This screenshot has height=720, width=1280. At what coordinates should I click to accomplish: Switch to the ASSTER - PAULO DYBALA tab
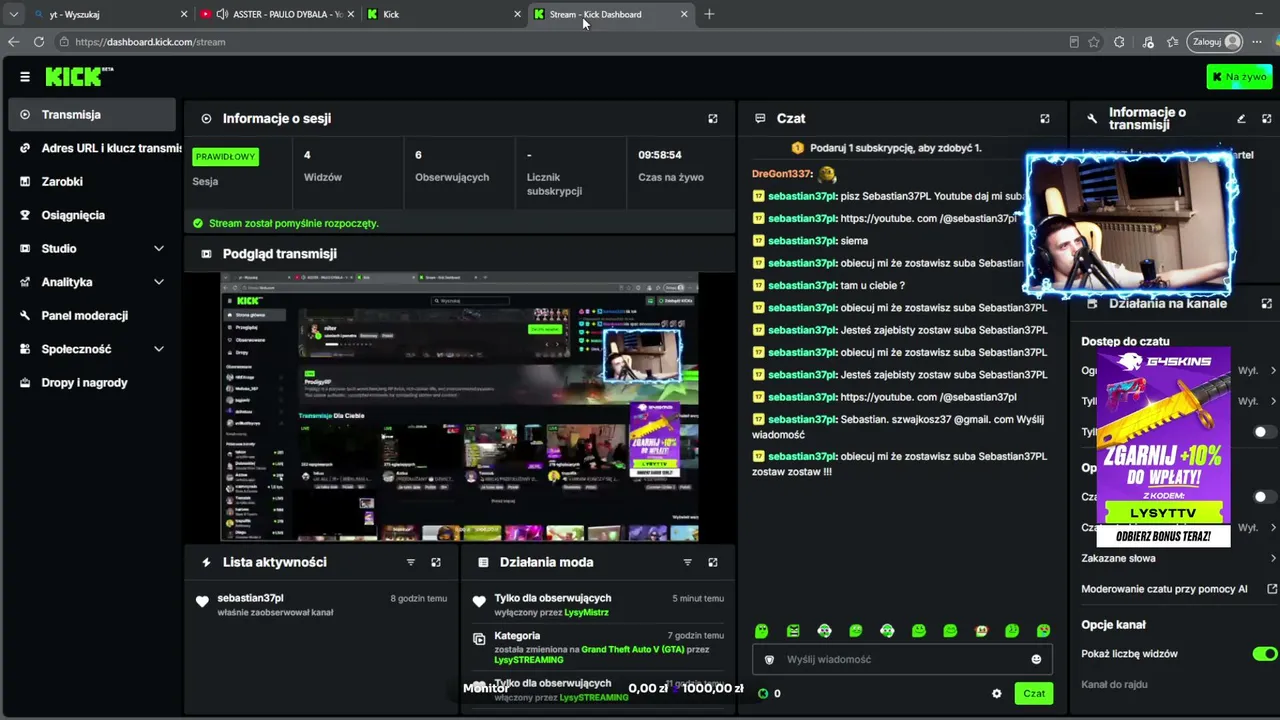(x=277, y=14)
